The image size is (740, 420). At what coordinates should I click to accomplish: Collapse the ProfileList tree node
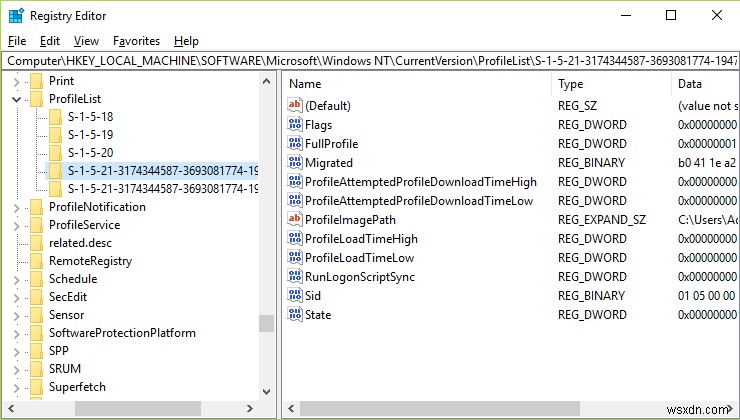click(17, 99)
